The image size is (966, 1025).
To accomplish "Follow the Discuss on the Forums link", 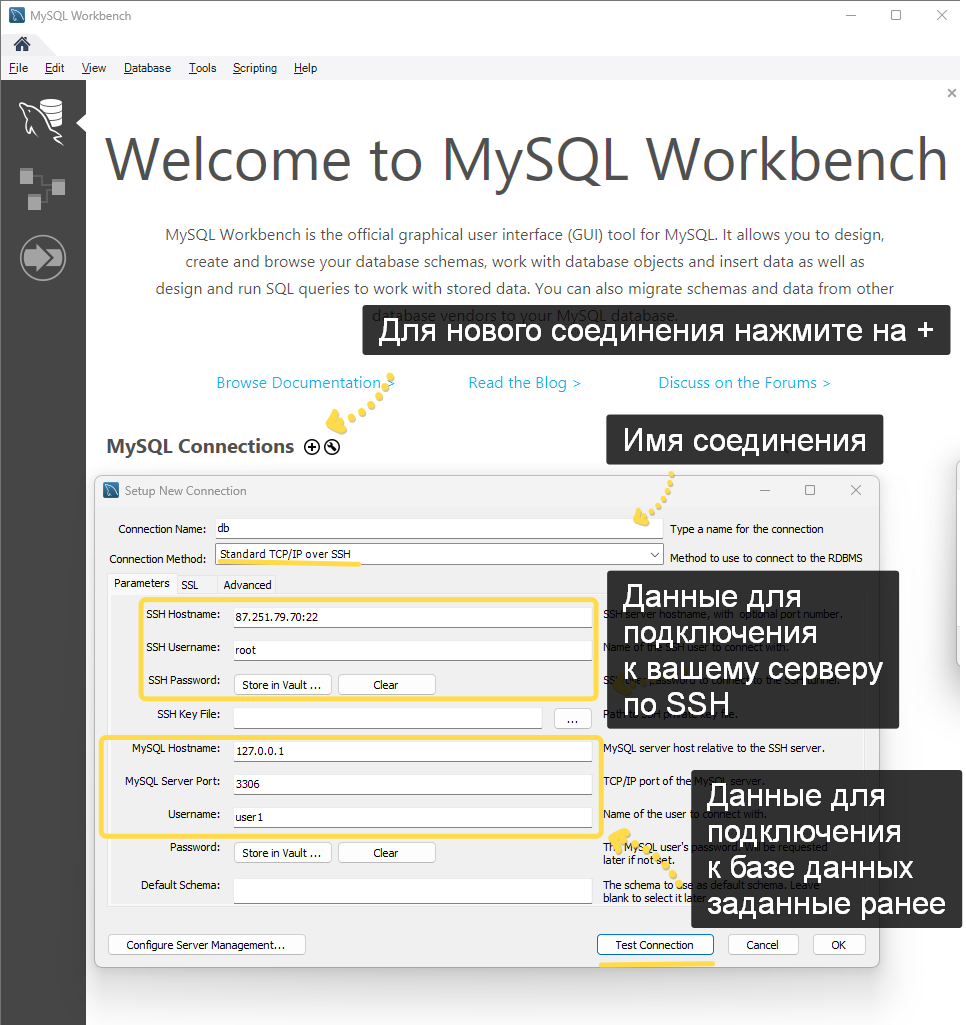I will click(744, 382).
